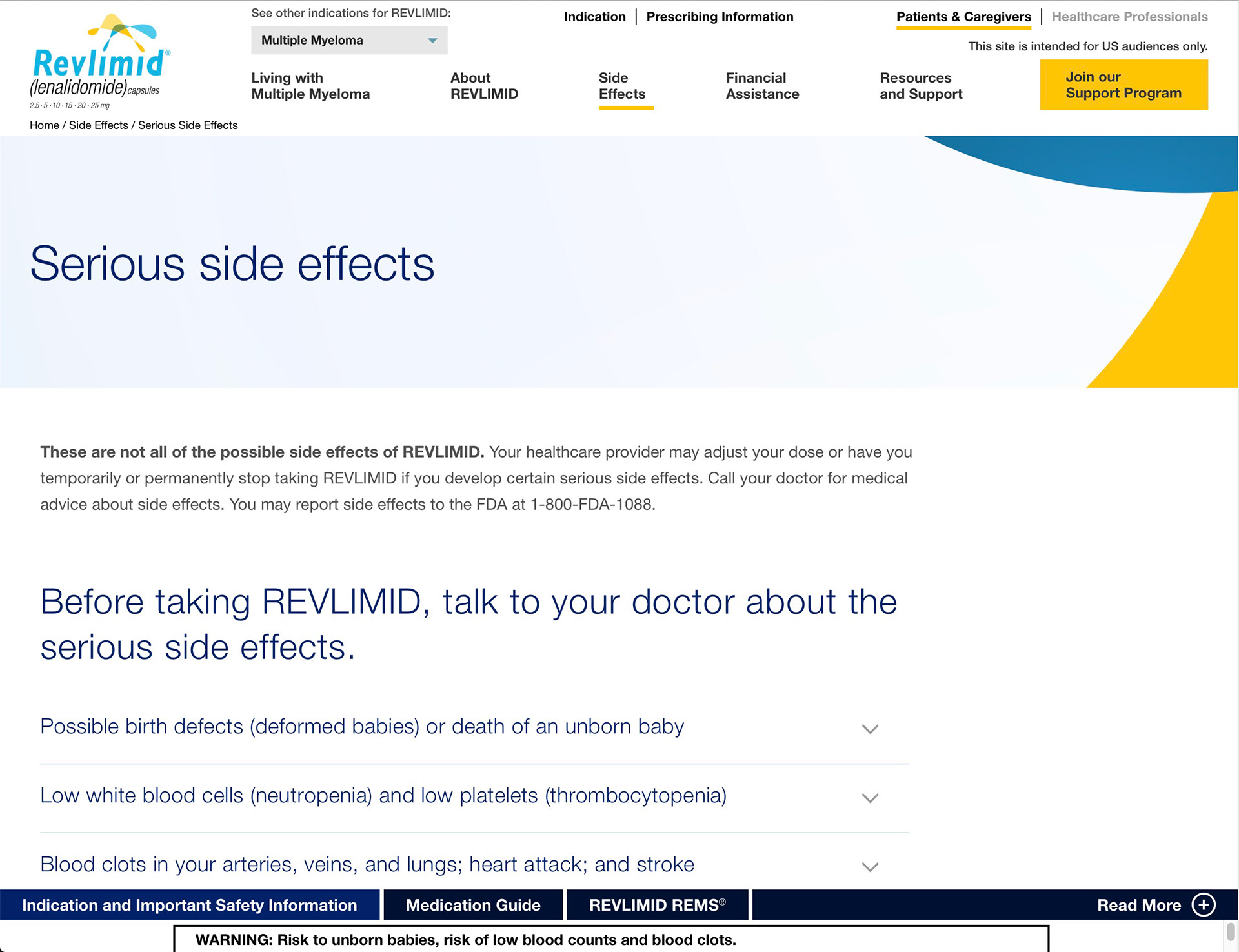The width and height of the screenshot is (1239, 952).
Task: Open the Multiple Myeloma indication dropdown
Action: [349, 40]
